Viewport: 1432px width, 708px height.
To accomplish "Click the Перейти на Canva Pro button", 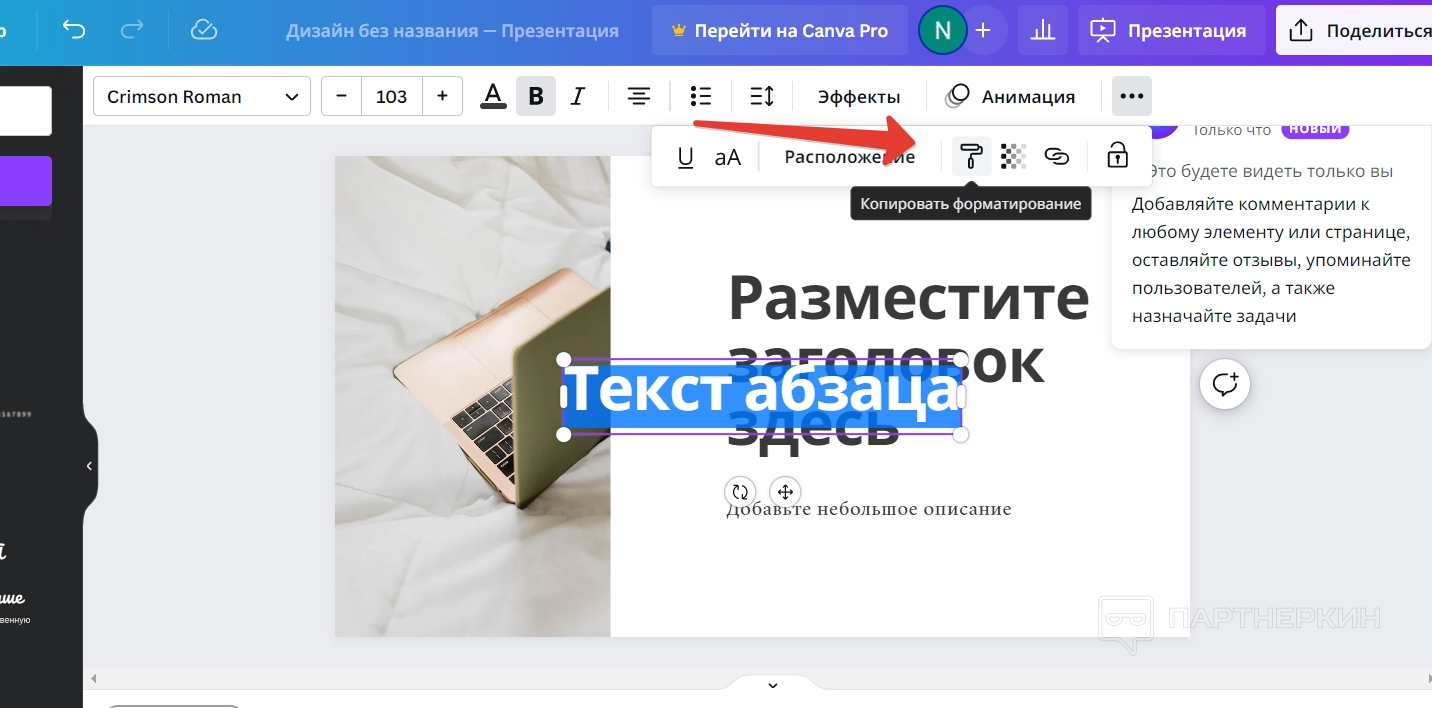I will (780, 30).
